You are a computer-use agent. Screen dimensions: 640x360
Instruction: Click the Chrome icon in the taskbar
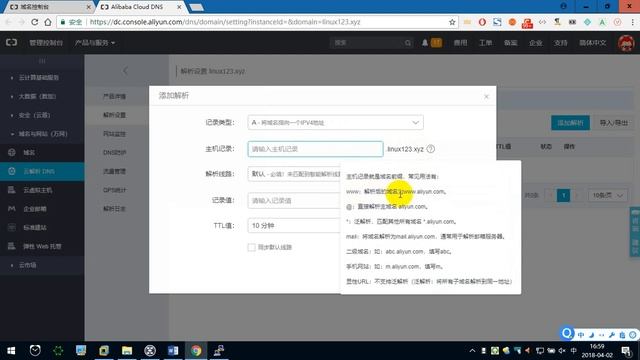pos(196,351)
